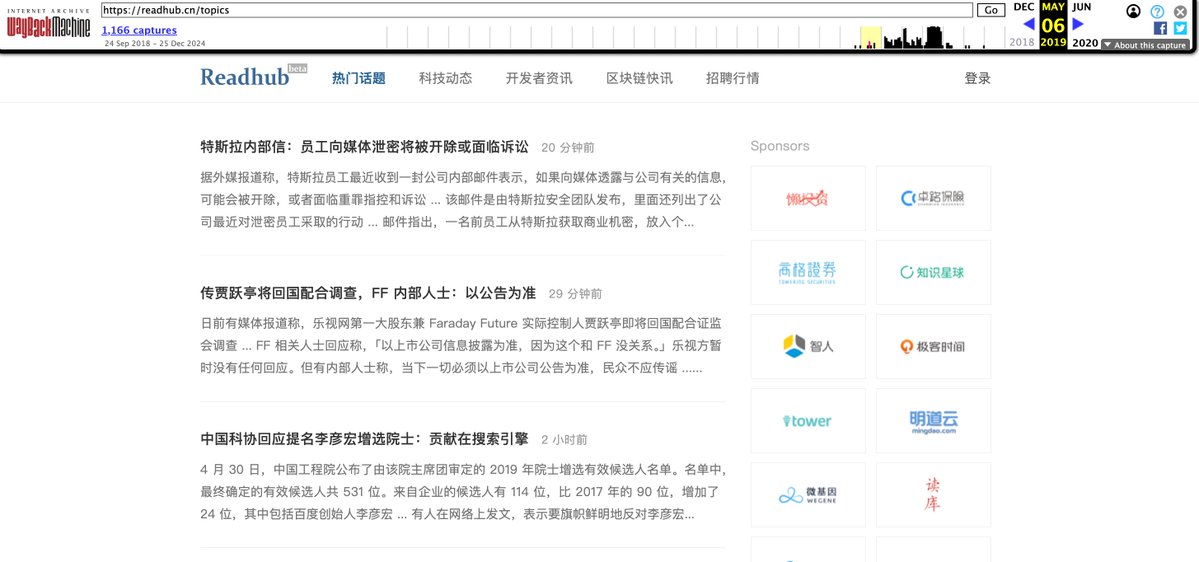Viewport: 1199px width, 562px height.
Task: Click the 2 小时前 timestamp
Action: tap(564, 440)
